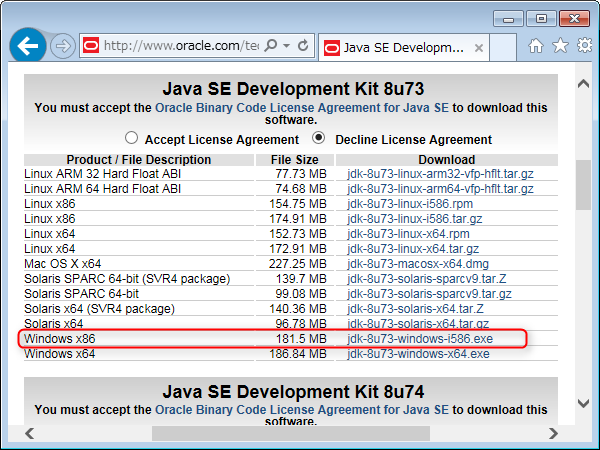The image size is (600, 450).
Task: Click the Product / File Description header
Action: tap(139, 160)
